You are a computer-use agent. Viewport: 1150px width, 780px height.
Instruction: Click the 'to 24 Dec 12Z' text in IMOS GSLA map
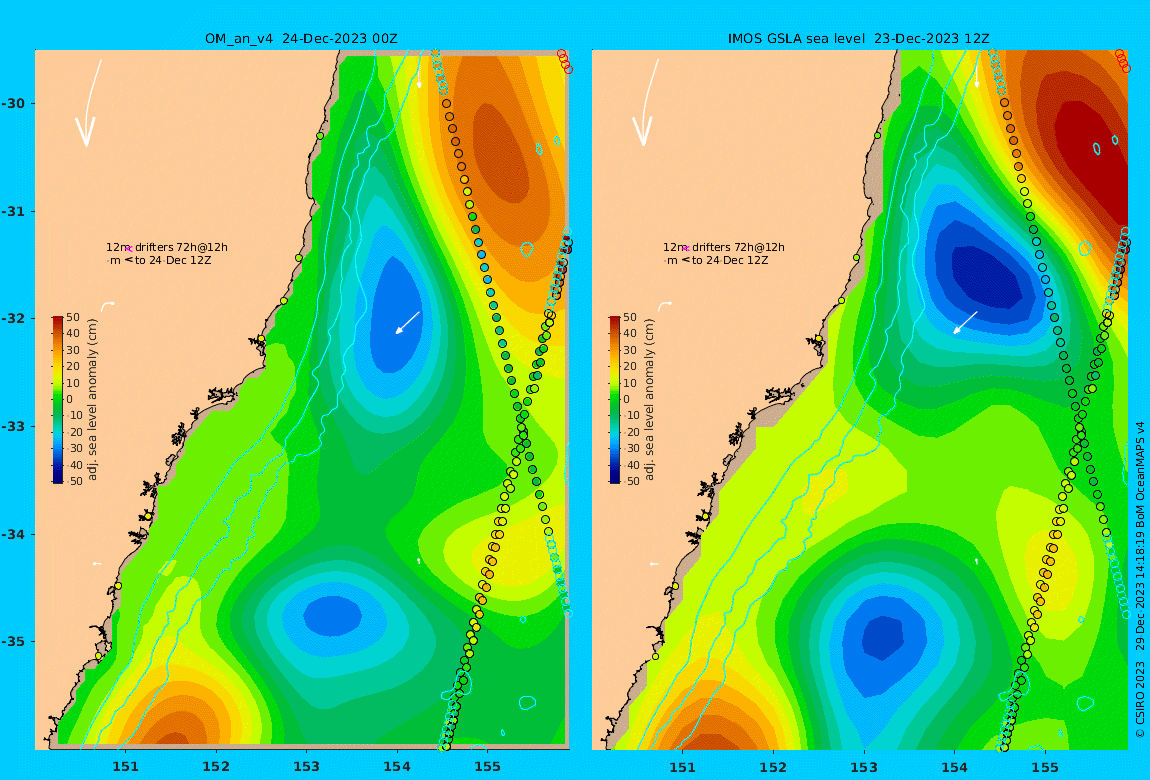coord(730,260)
